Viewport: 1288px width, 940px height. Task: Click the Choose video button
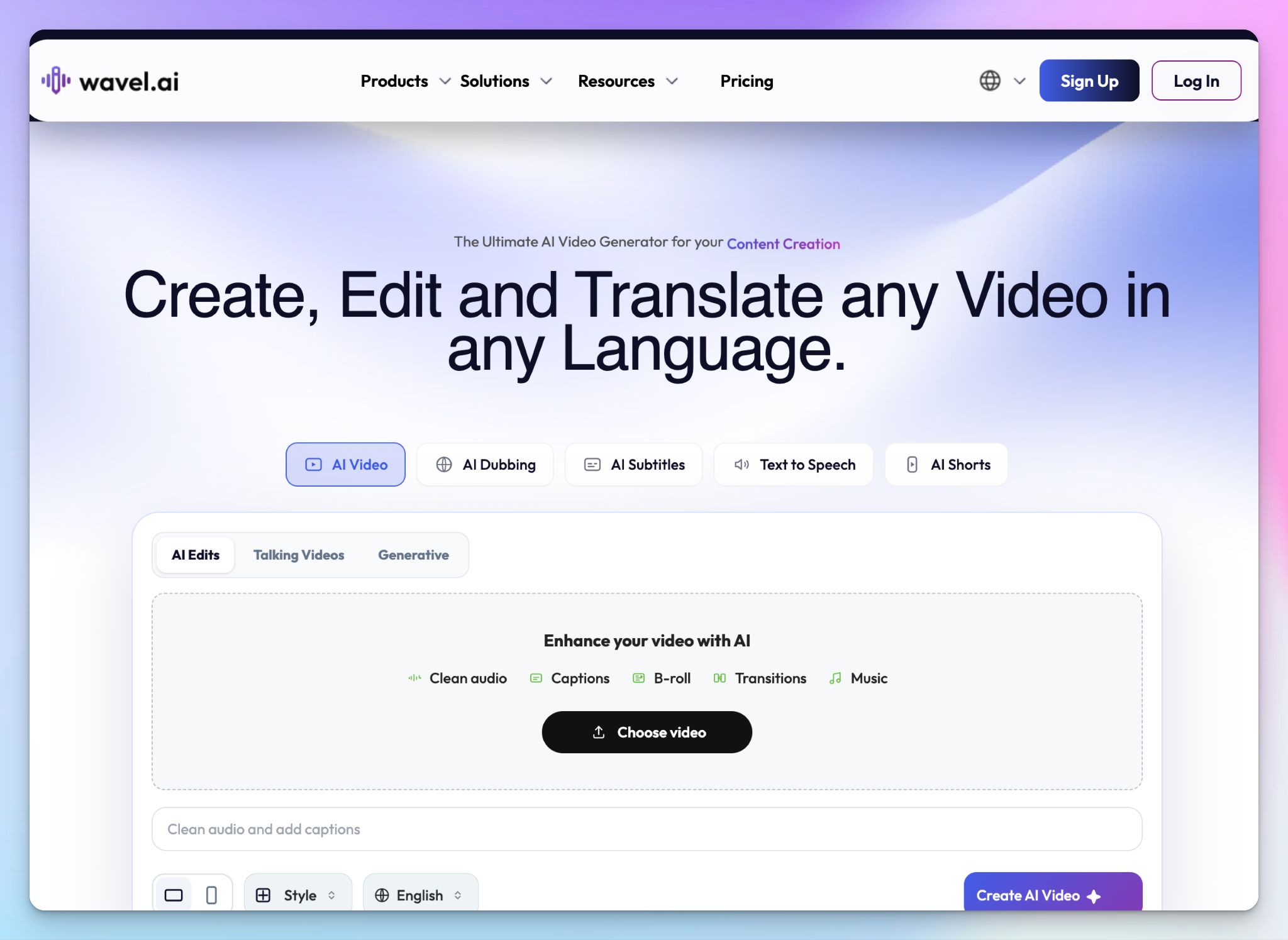(x=647, y=732)
